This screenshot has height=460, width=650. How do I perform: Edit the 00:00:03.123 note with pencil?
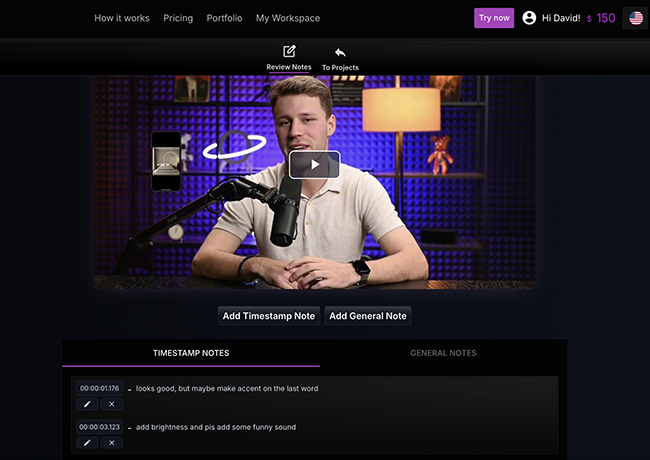point(87,442)
